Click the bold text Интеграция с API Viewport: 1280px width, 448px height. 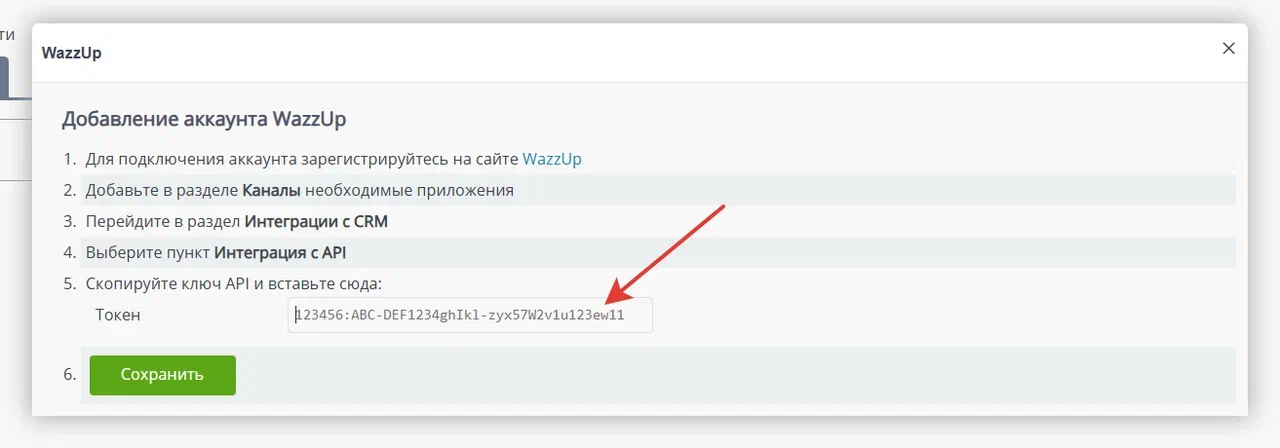point(280,252)
